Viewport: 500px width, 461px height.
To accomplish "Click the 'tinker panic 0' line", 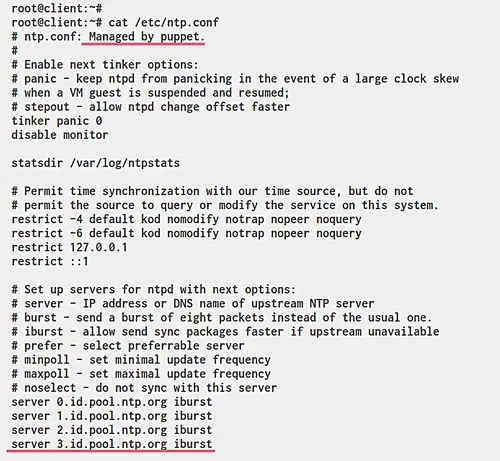I will click(57, 121).
